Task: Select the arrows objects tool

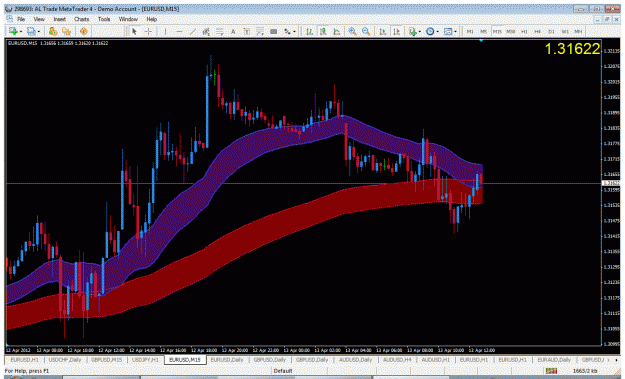Action: pyautogui.click(x=287, y=31)
